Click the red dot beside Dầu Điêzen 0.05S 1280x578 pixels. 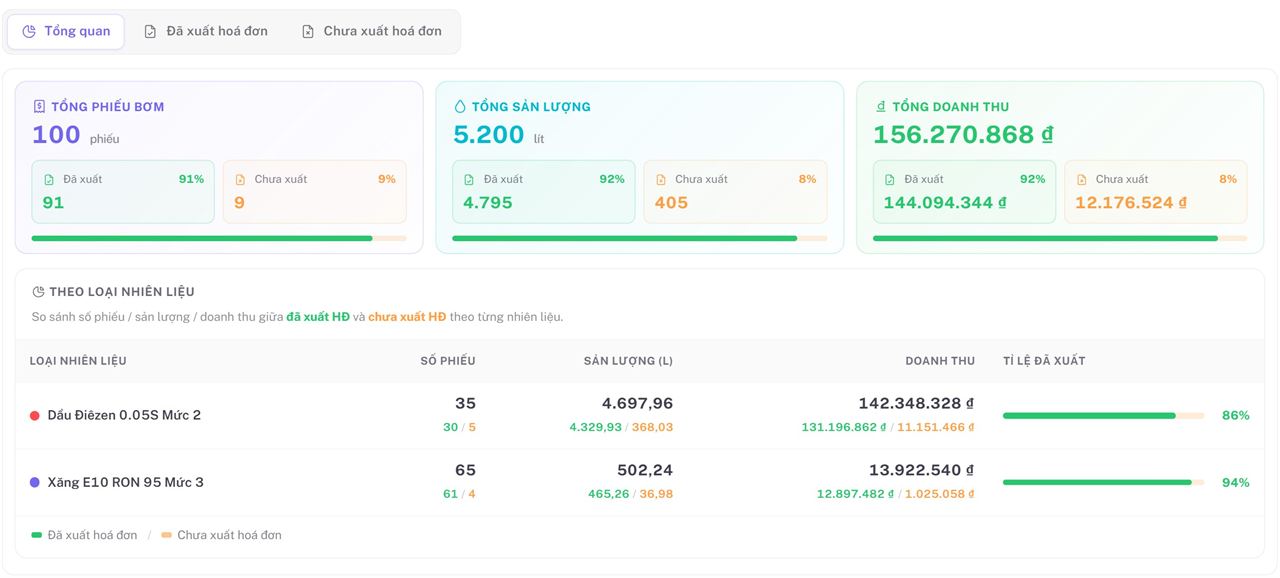[x=35, y=415]
